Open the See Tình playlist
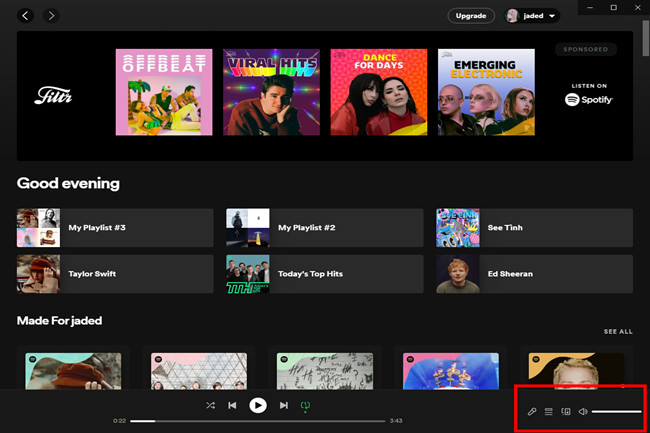The width and height of the screenshot is (650, 433). pyautogui.click(x=534, y=228)
